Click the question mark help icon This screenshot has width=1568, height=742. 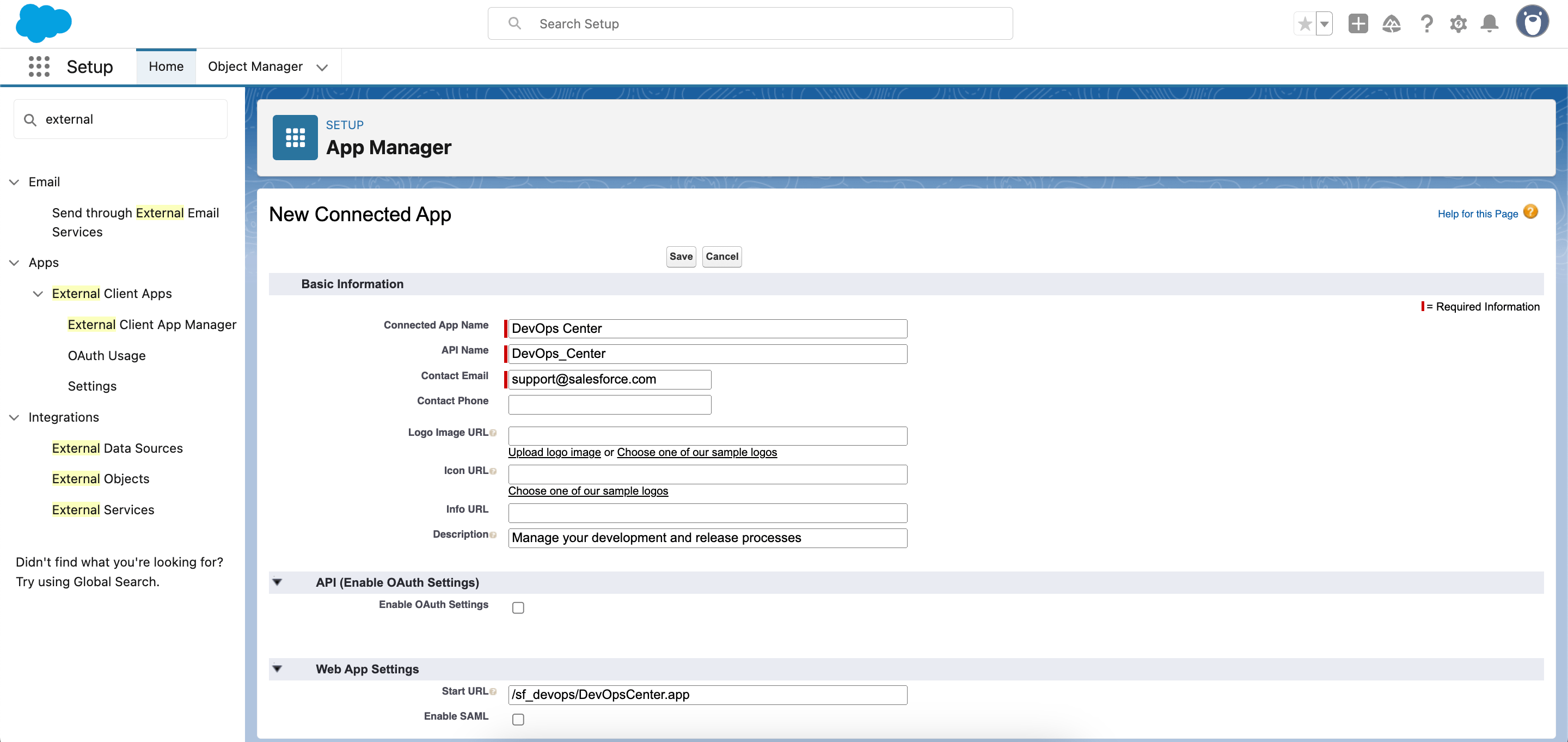[x=1426, y=24]
